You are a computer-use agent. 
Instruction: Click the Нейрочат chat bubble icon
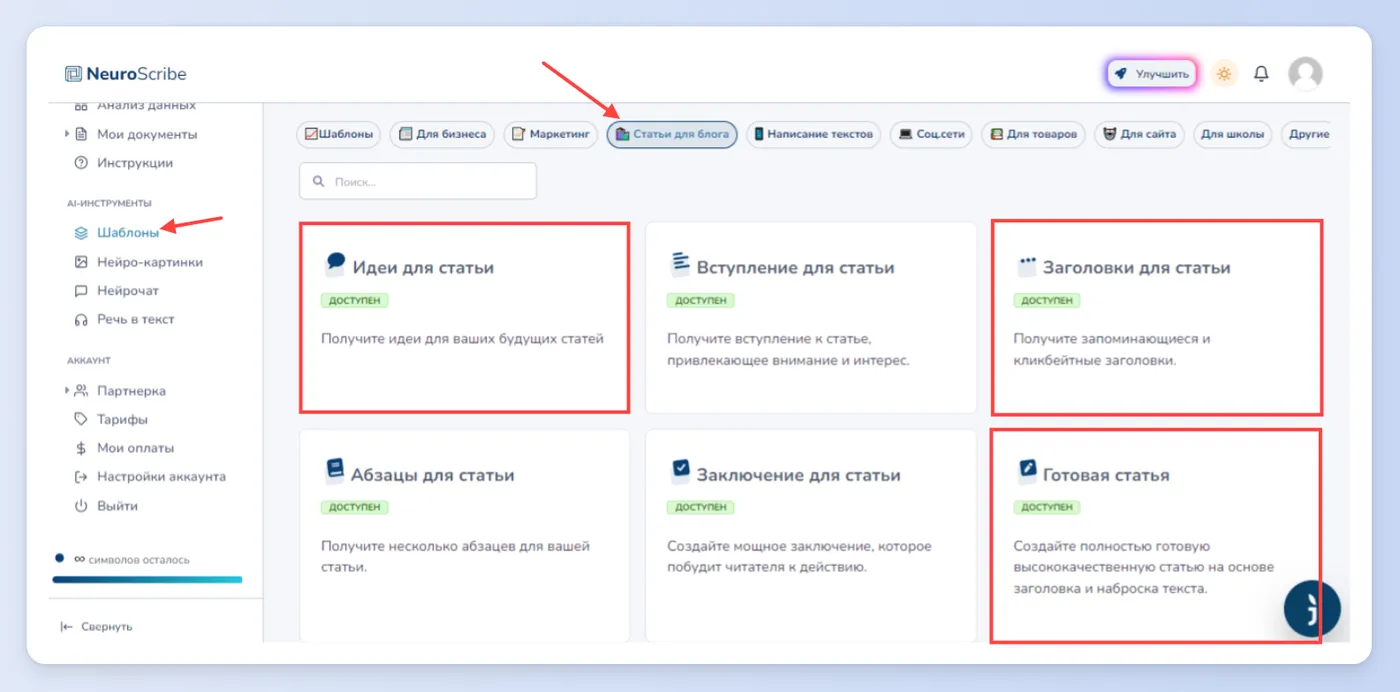click(x=81, y=291)
